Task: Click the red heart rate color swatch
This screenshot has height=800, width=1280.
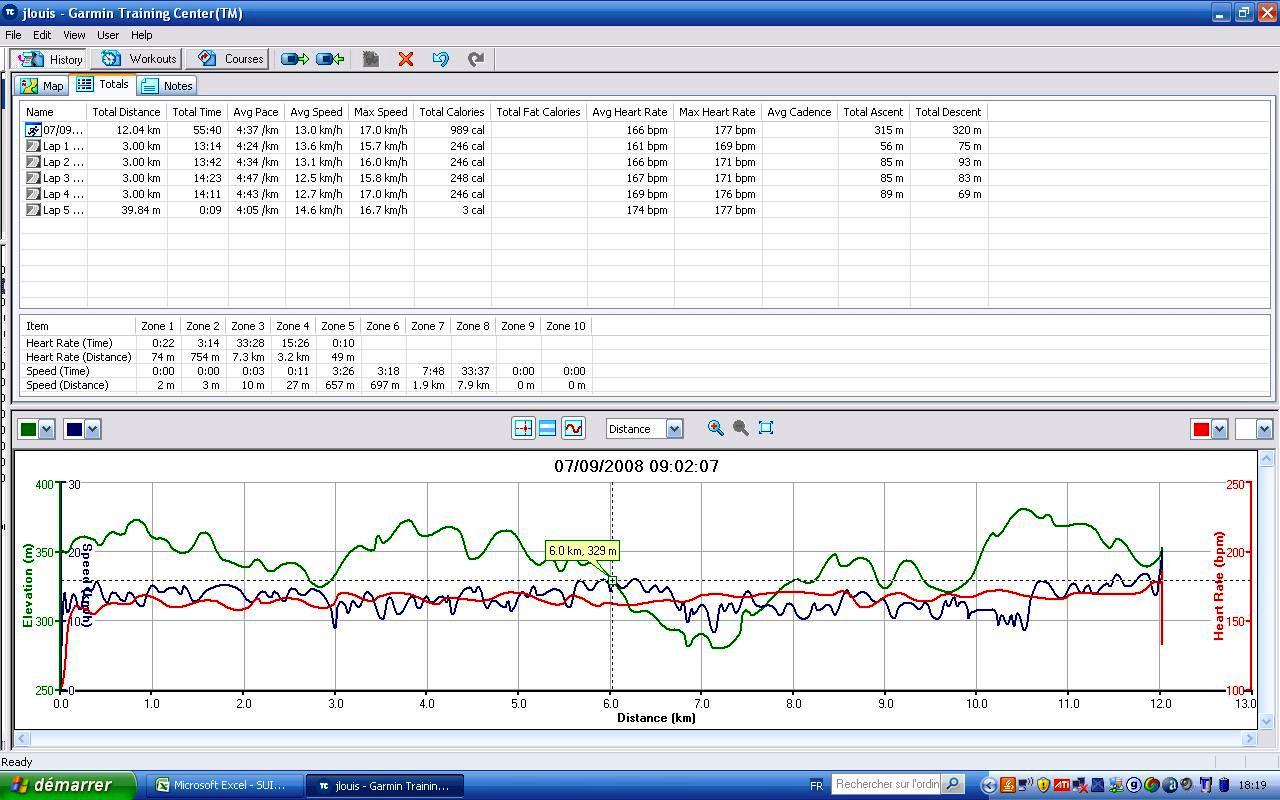Action: [x=1201, y=429]
